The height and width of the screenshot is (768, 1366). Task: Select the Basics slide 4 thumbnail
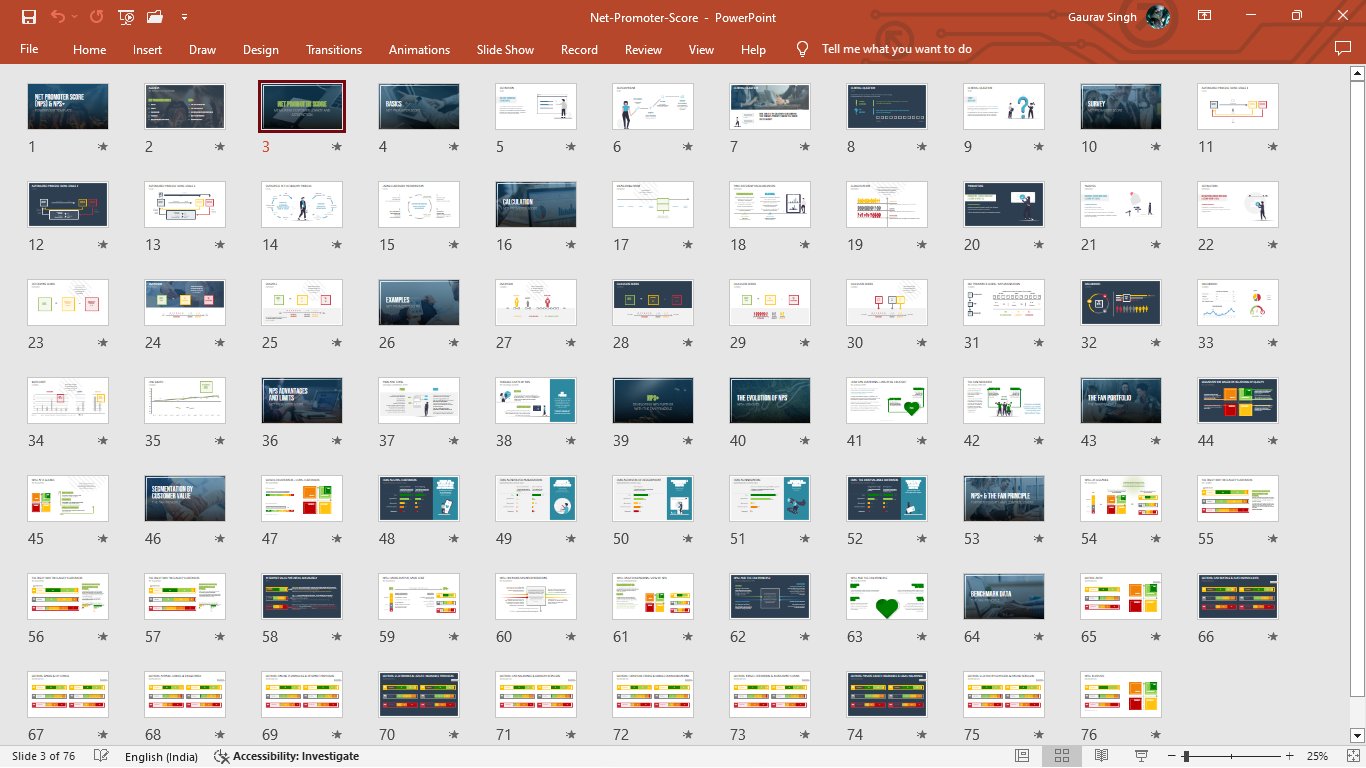(x=419, y=107)
